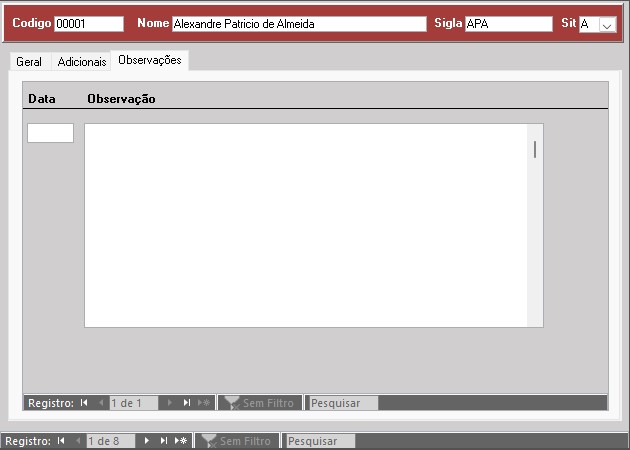Screen dimensions: 630x450
Task: Click inside the Observação text area
Action: (306, 225)
